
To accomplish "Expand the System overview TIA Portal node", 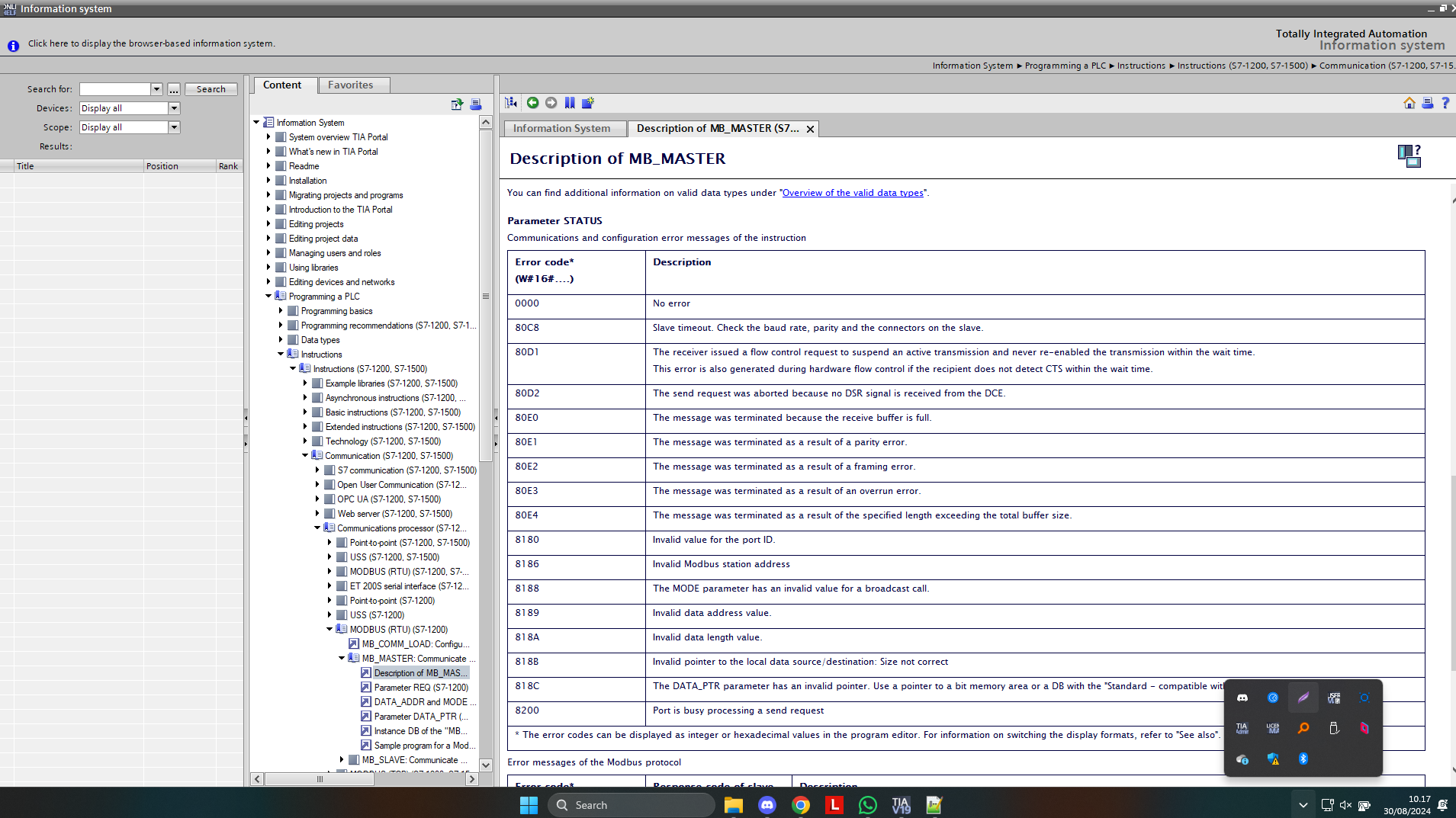I will [268, 136].
